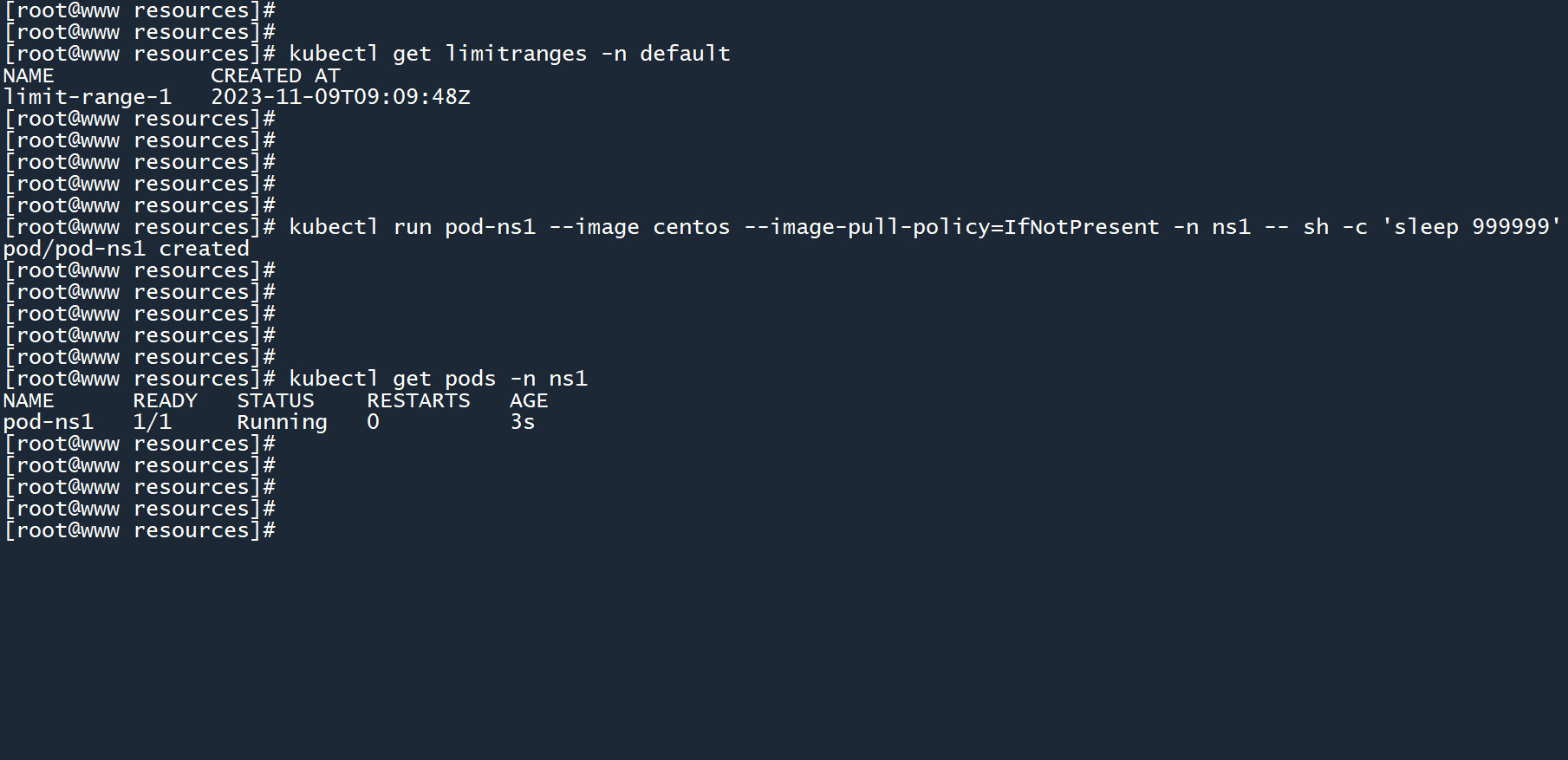This screenshot has width=1568, height=760.
Task: Click the READY column header
Action: coord(166,400)
